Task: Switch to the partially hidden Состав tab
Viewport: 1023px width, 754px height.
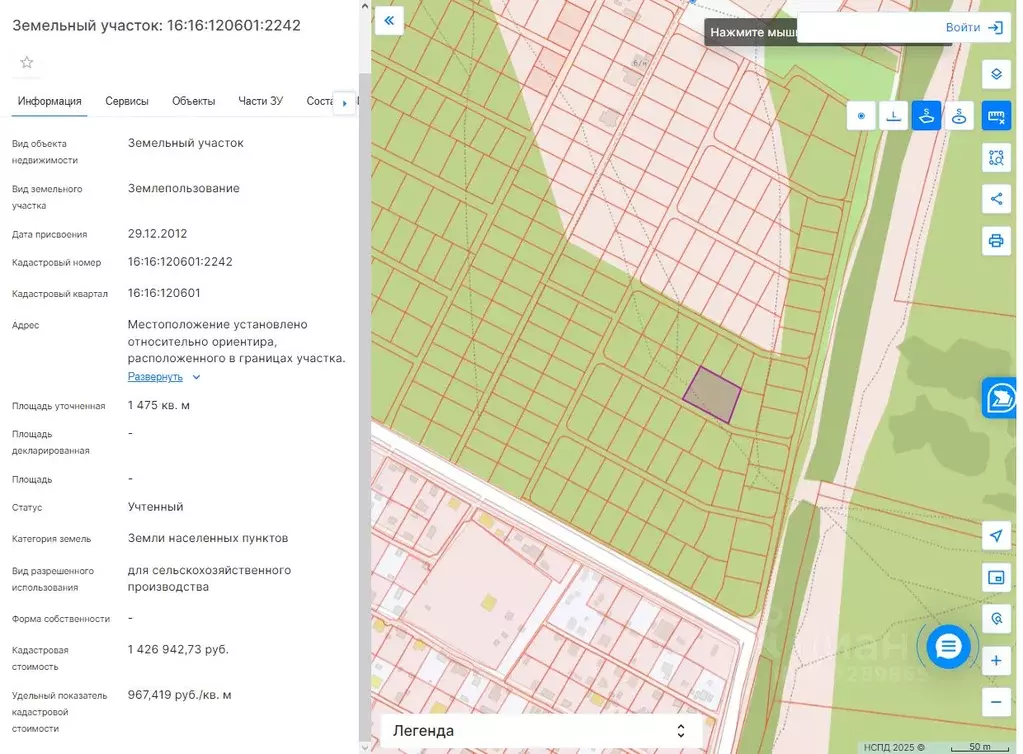Action: point(320,101)
